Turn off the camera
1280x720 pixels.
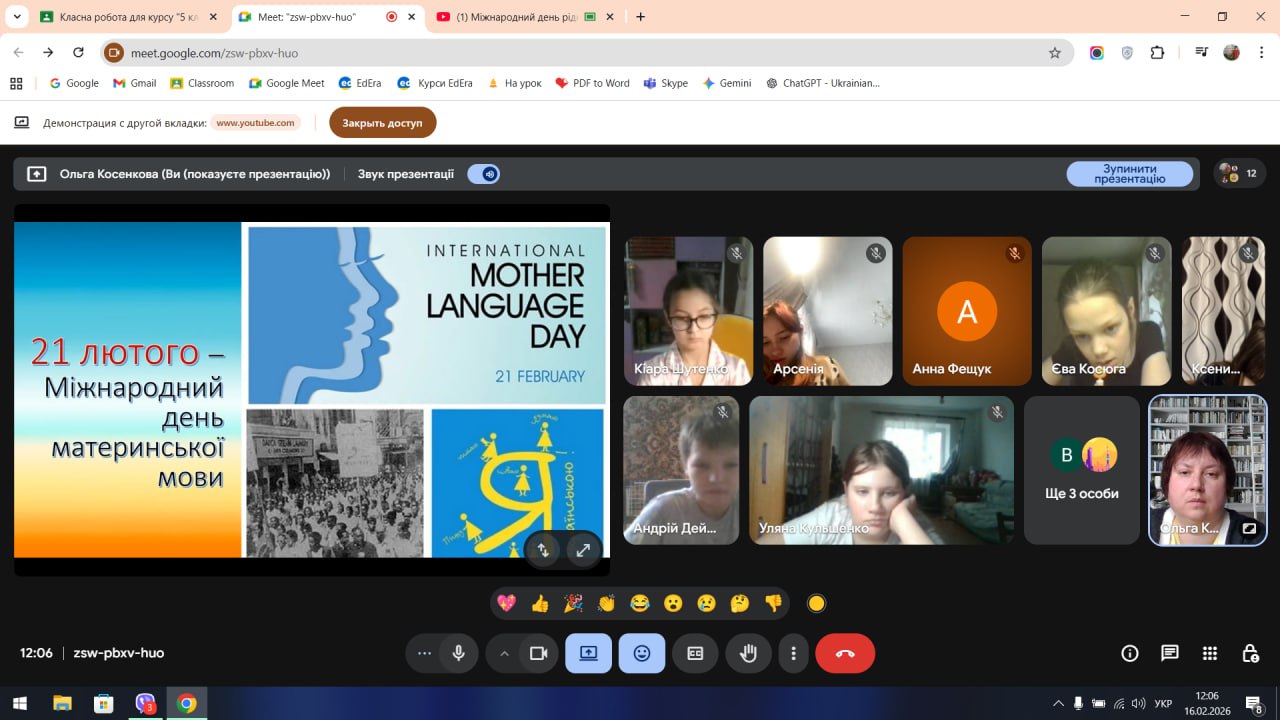point(539,653)
